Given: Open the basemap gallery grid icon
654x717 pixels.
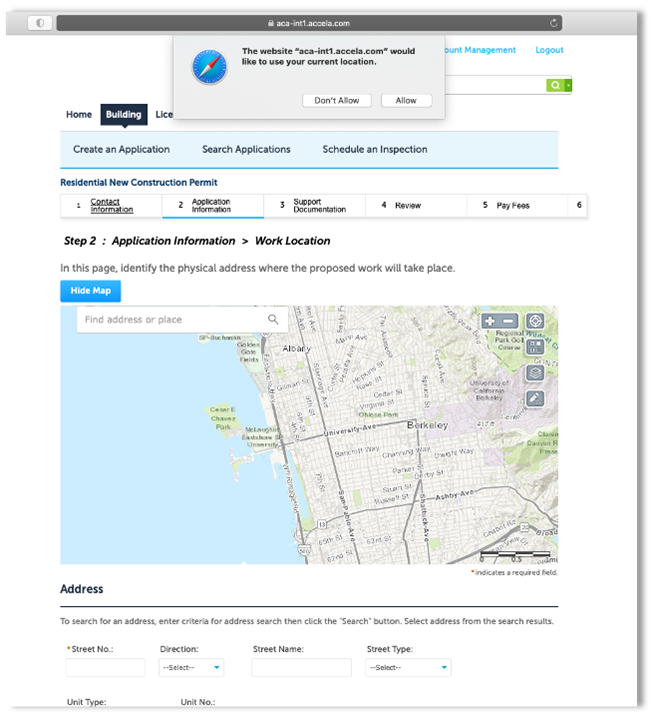Looking at the screenshot, I should pyautogui.click(x=535, y=347).
